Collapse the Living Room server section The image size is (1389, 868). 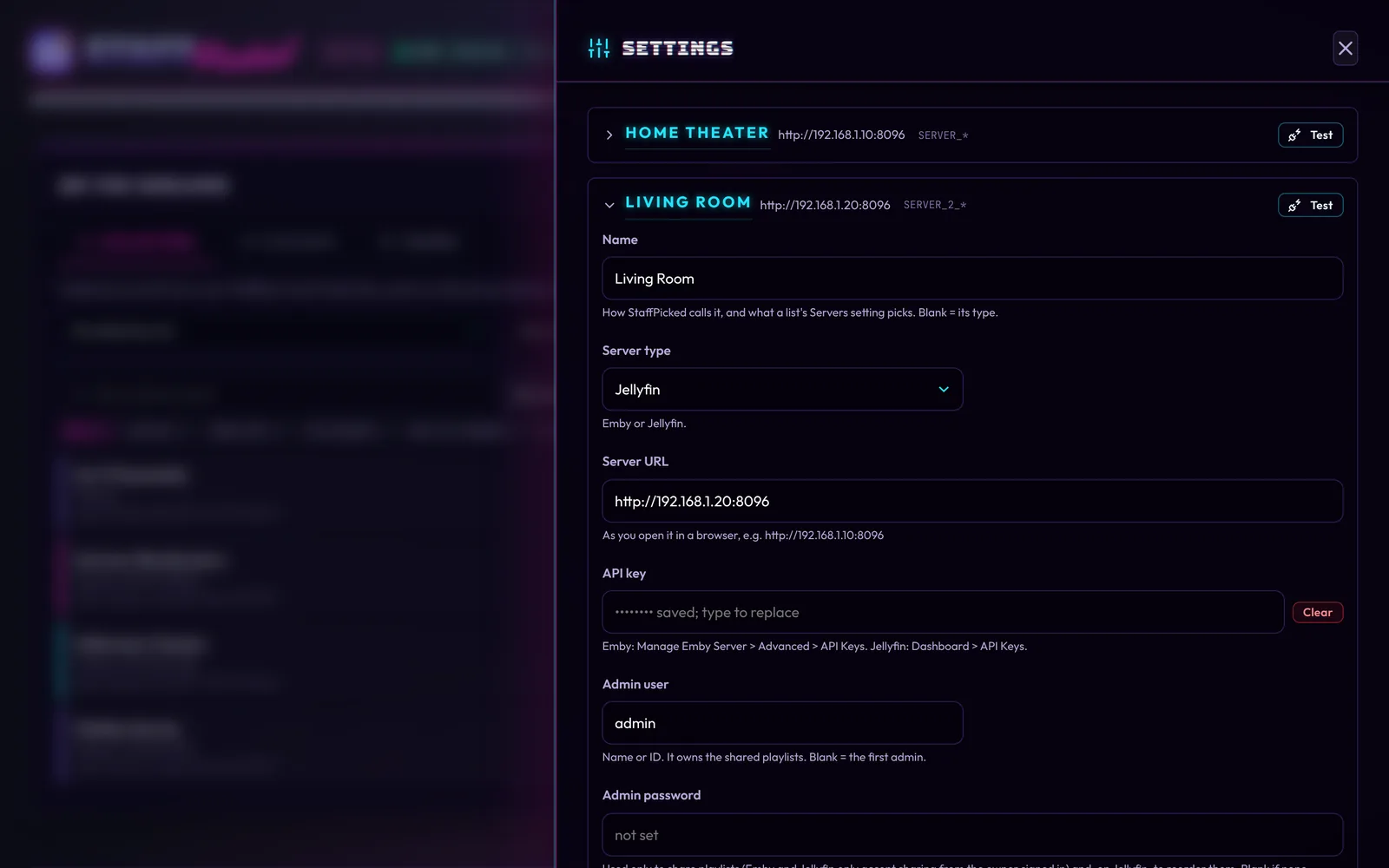(609, 205)
